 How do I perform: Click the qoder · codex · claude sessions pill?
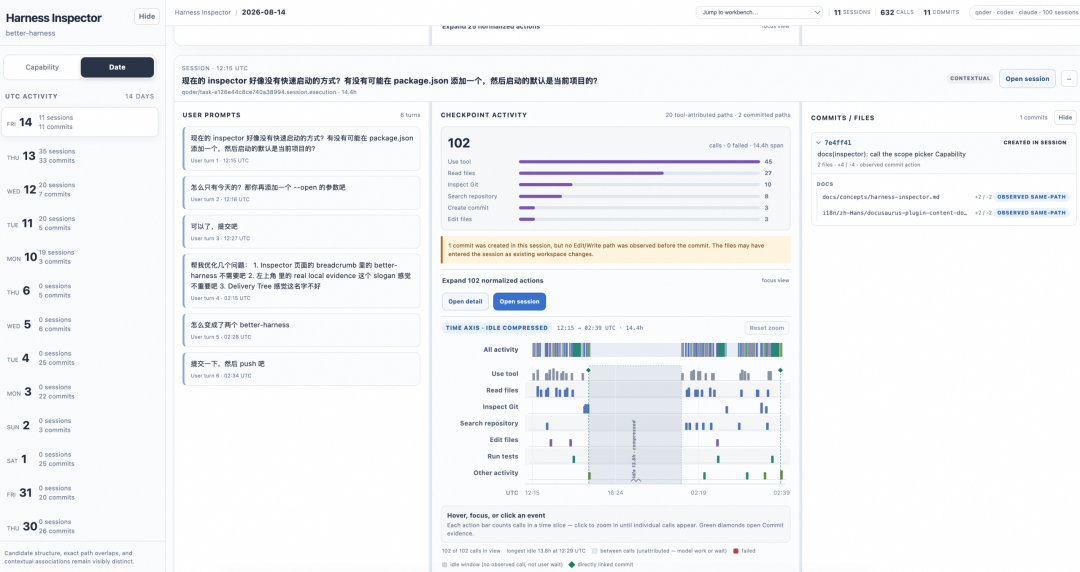[x=1025, y=12]
